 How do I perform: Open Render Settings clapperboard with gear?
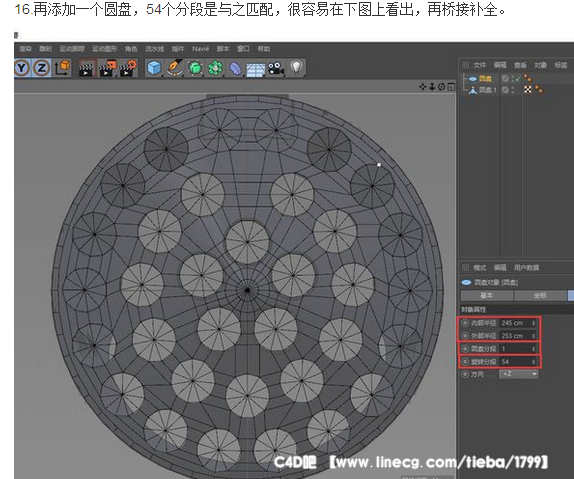(128, 68)
